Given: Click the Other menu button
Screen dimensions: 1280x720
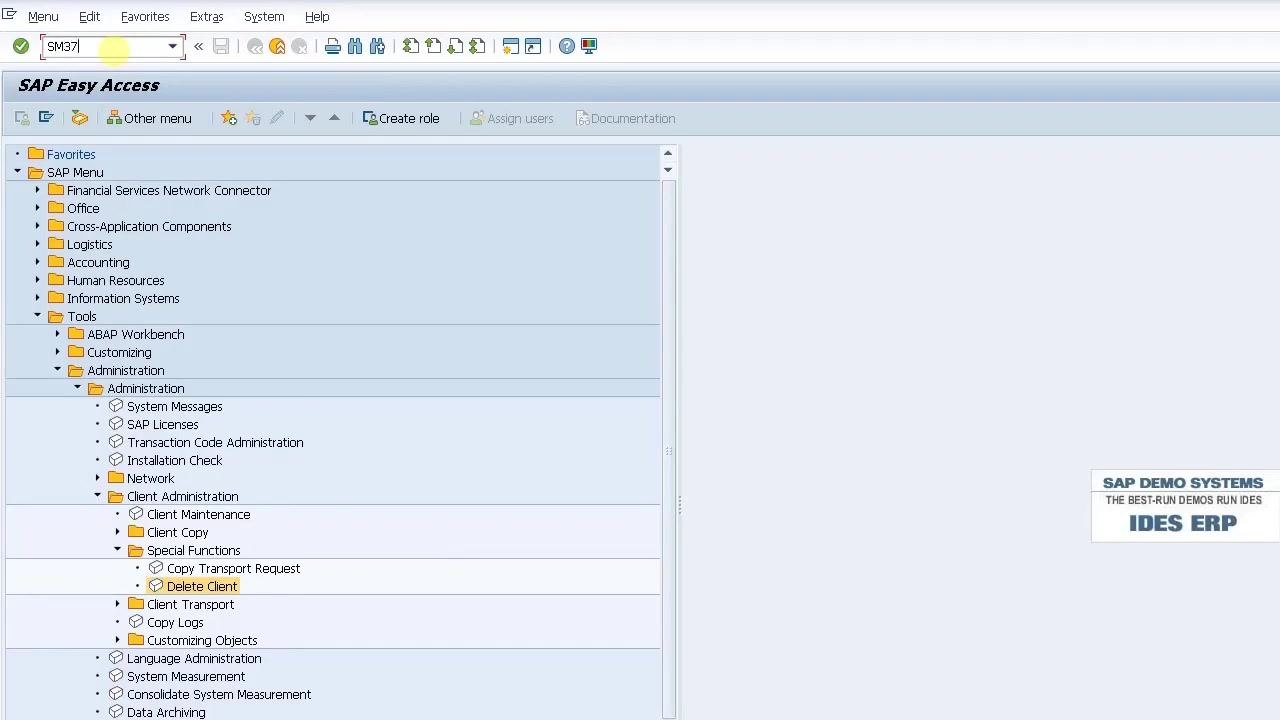Looking at the screenshot, I should pyautogui.click(x=149, y=118).
